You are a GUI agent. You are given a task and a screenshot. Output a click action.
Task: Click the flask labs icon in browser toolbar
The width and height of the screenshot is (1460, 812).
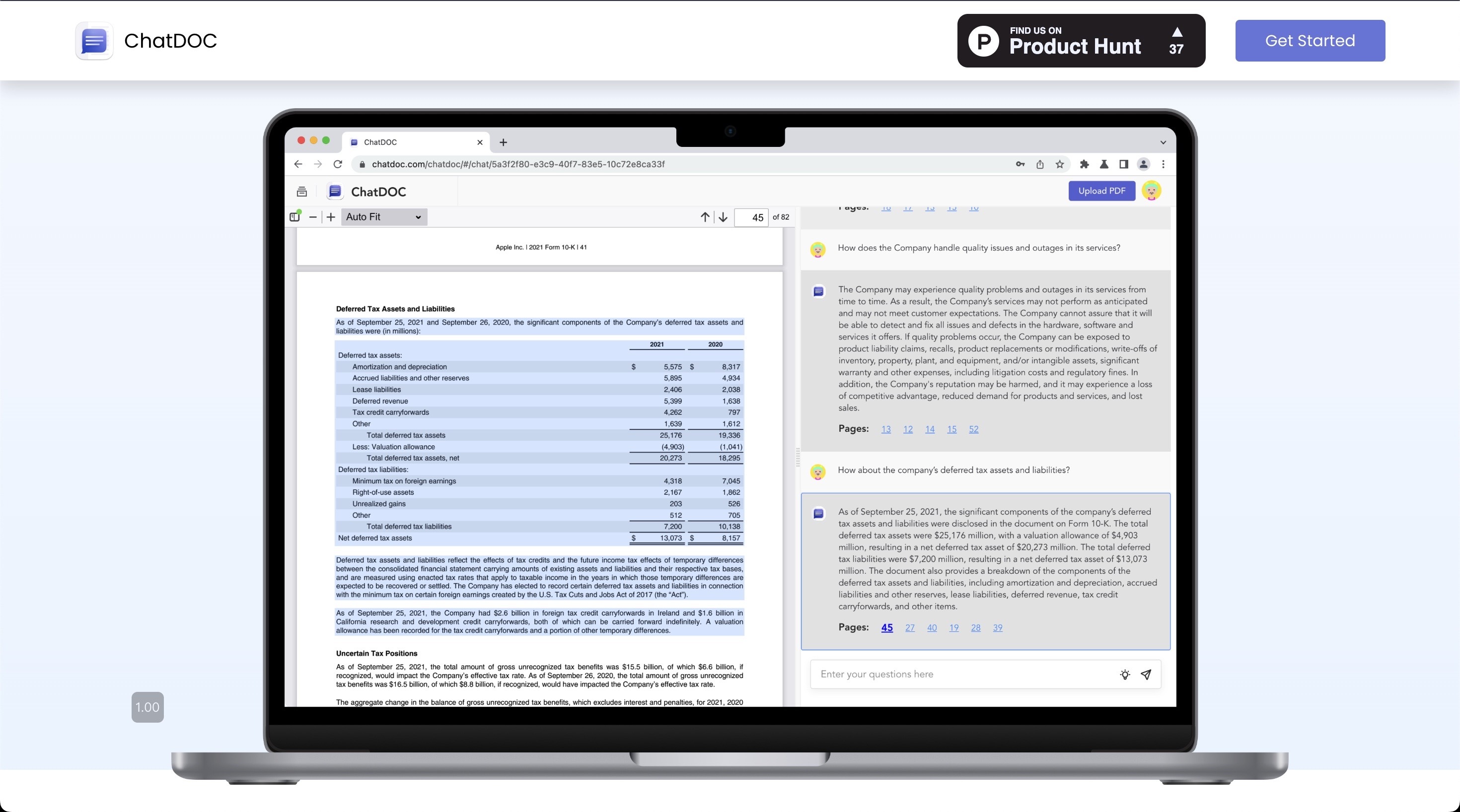point(1104,164)
